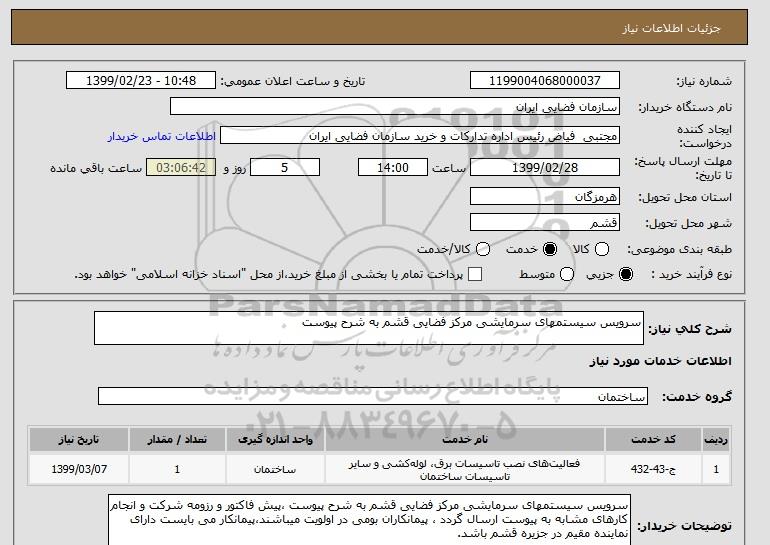This screenshot has height=545, width=770.
Task: Click the request creator field
Action: (420, 136)
